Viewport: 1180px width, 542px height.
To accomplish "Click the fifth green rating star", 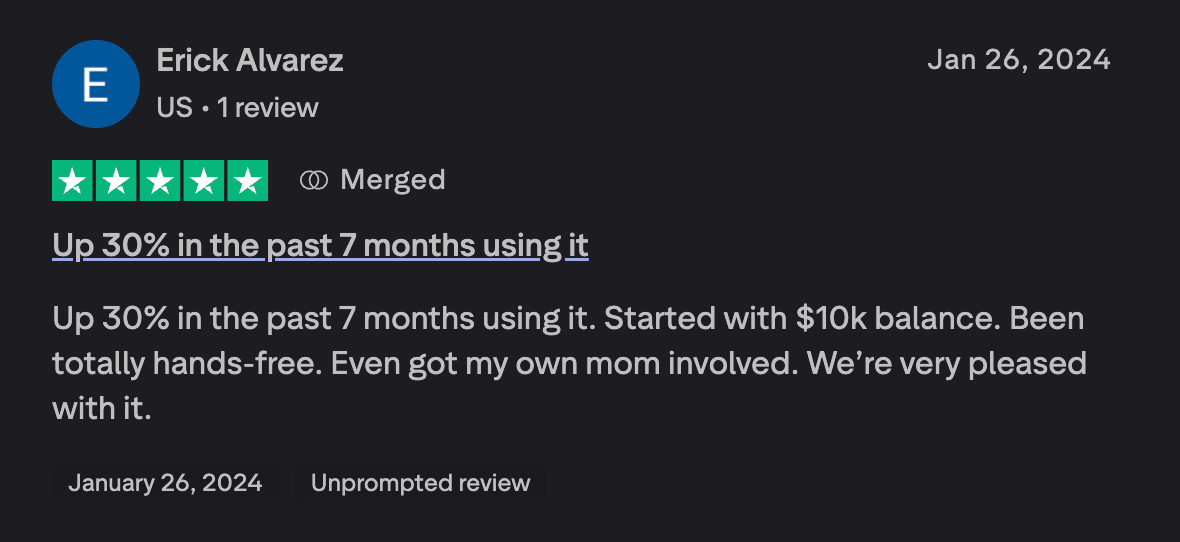I will [248, 181].
